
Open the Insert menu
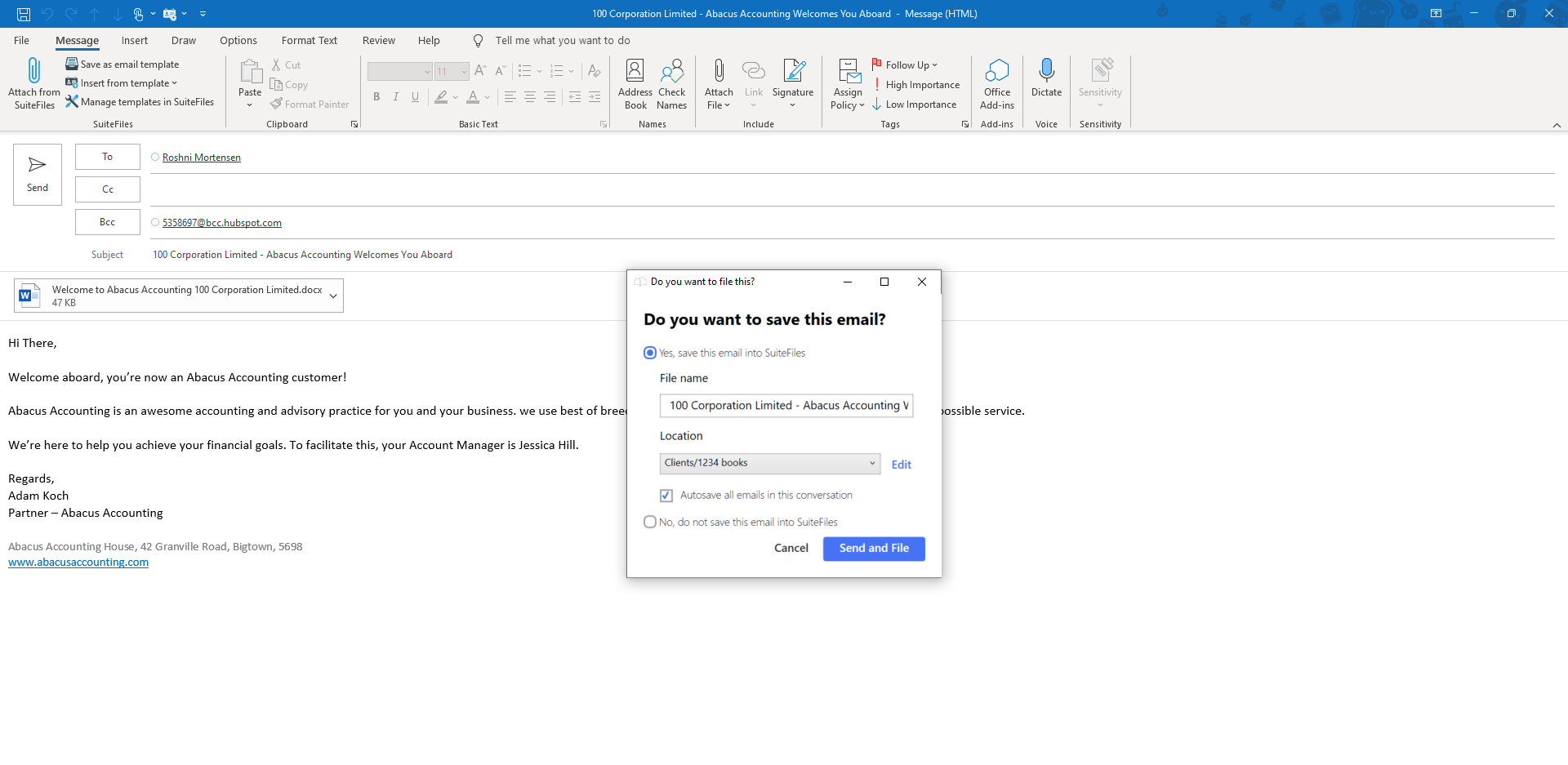tap(134, 40)
